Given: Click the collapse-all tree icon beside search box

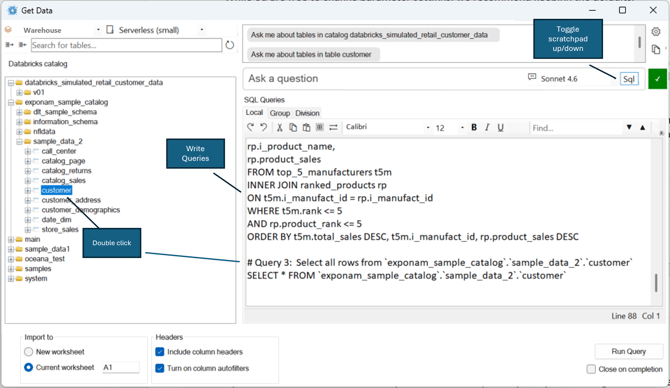Looking at the screenshot, I should coord(23,45).
